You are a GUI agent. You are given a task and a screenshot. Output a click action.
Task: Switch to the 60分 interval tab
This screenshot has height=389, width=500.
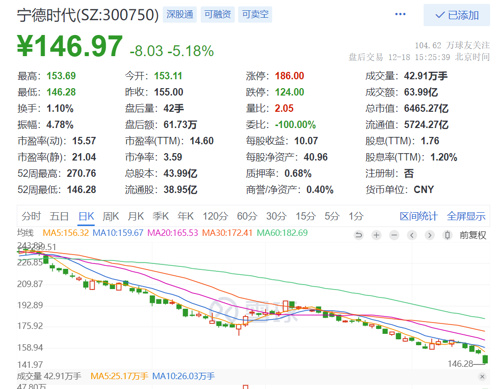[x=247, y=216]
